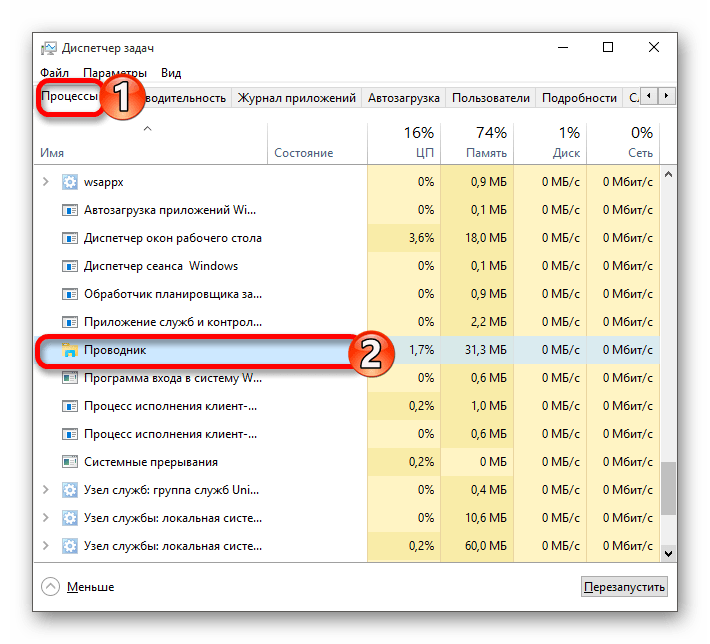Minimize the Диспетчер задач window
This screenshot has height=644, width=710.
pos(563,47)
